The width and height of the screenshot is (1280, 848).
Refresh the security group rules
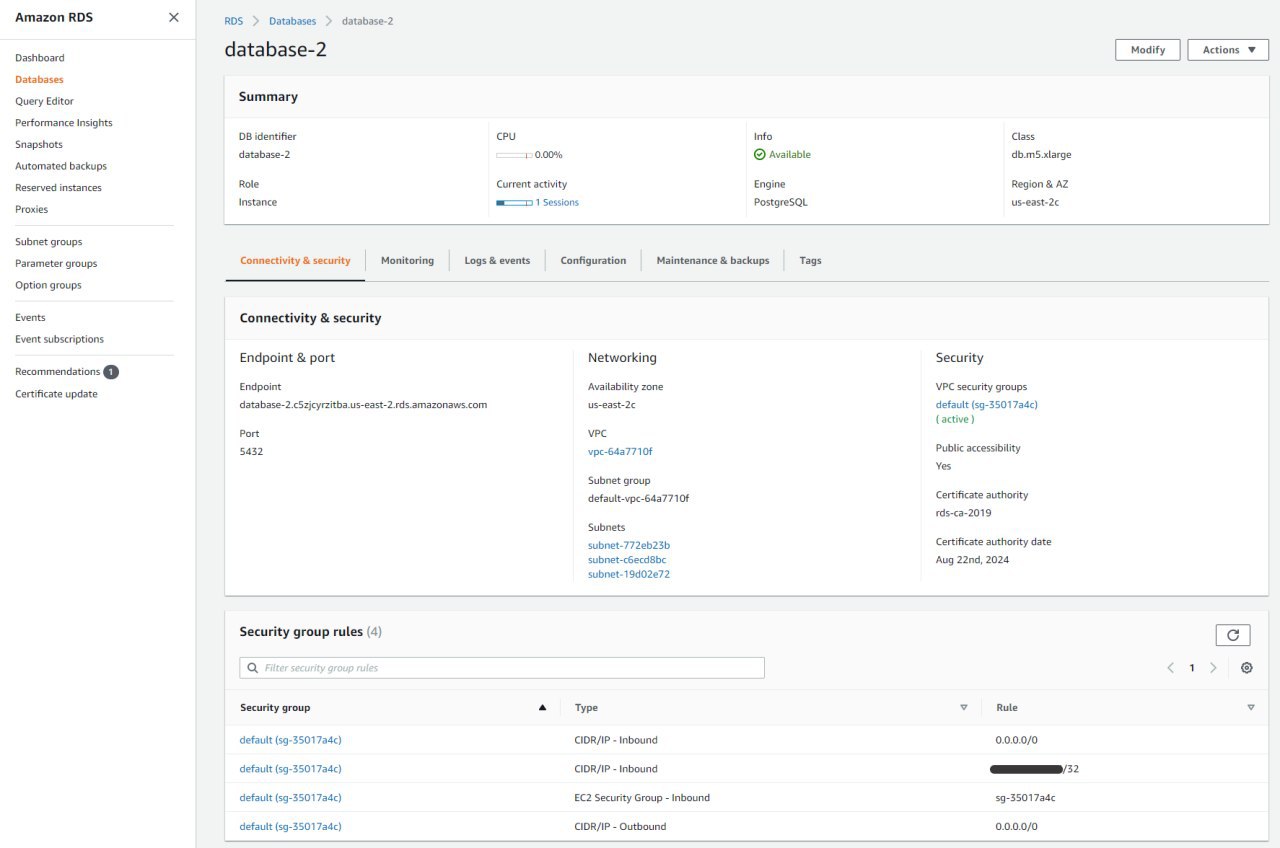[x=1233, y=635]
